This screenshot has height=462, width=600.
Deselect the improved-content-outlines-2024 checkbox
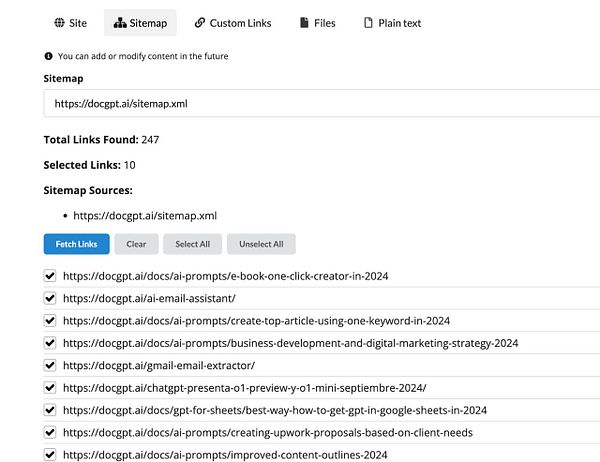tap(50, 455)
